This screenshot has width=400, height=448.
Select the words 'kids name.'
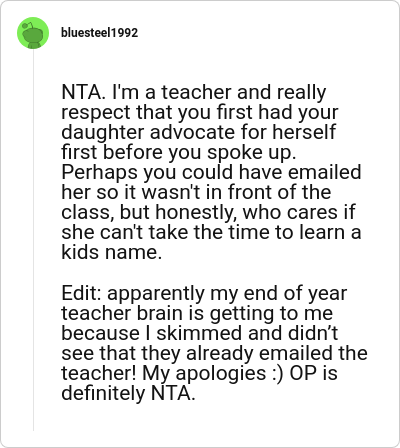[x=112, y=252]
